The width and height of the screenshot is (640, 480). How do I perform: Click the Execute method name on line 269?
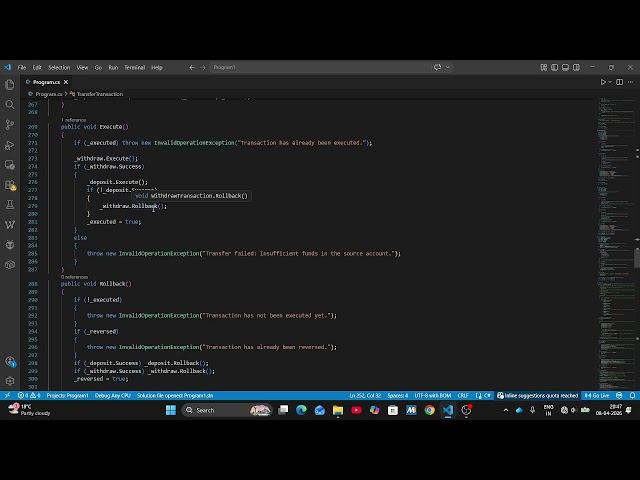[x=111, y=127]
